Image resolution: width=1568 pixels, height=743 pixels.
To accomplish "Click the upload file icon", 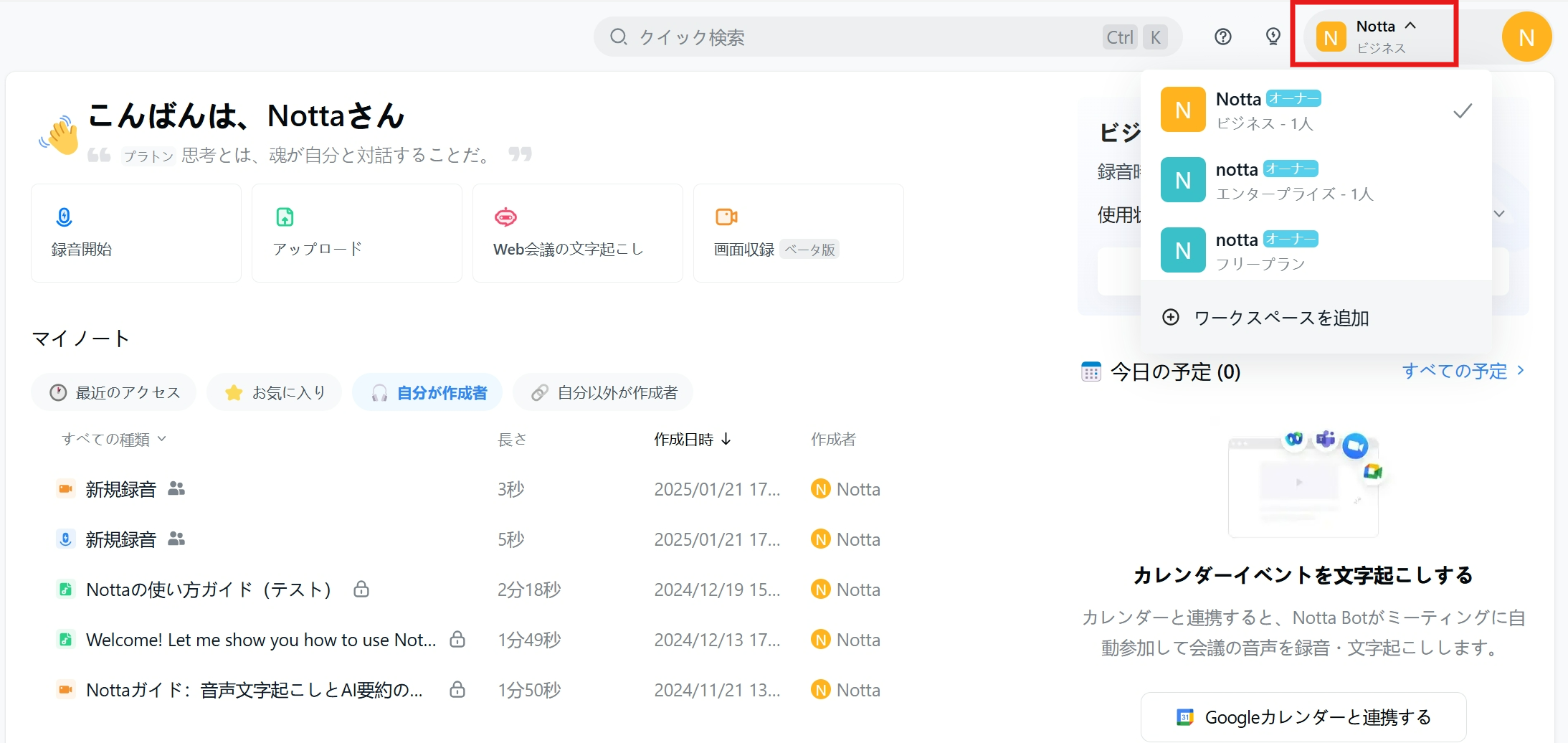I will 285,217.
